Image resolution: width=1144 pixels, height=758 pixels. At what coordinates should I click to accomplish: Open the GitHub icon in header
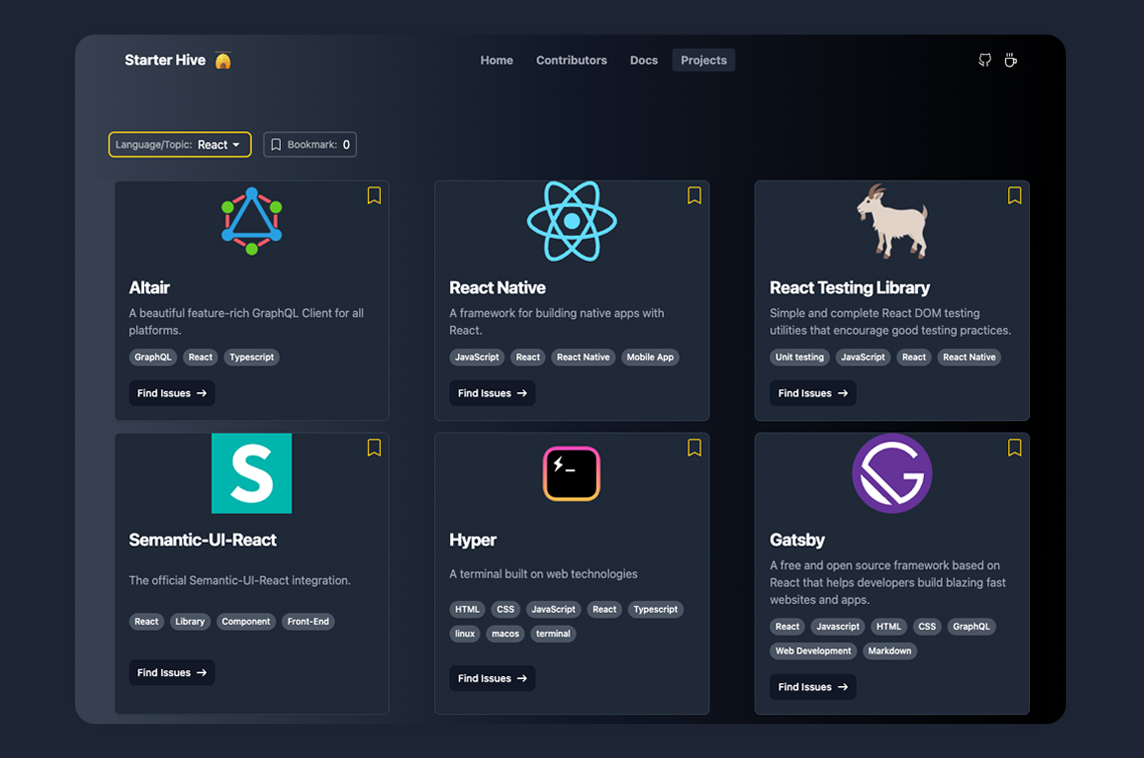[985, 60]
